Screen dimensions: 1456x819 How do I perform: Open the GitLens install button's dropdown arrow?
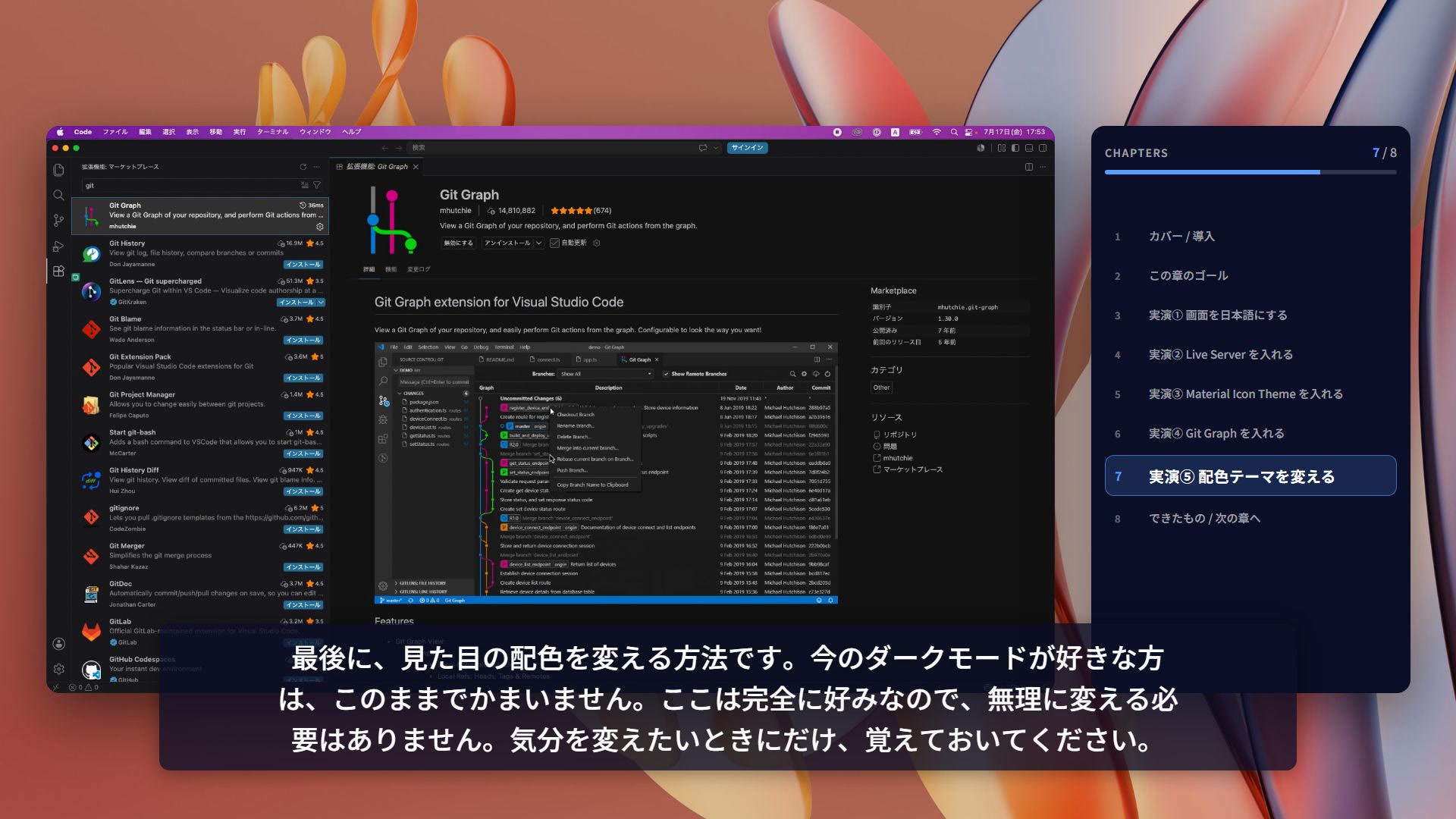coord(321,303)
